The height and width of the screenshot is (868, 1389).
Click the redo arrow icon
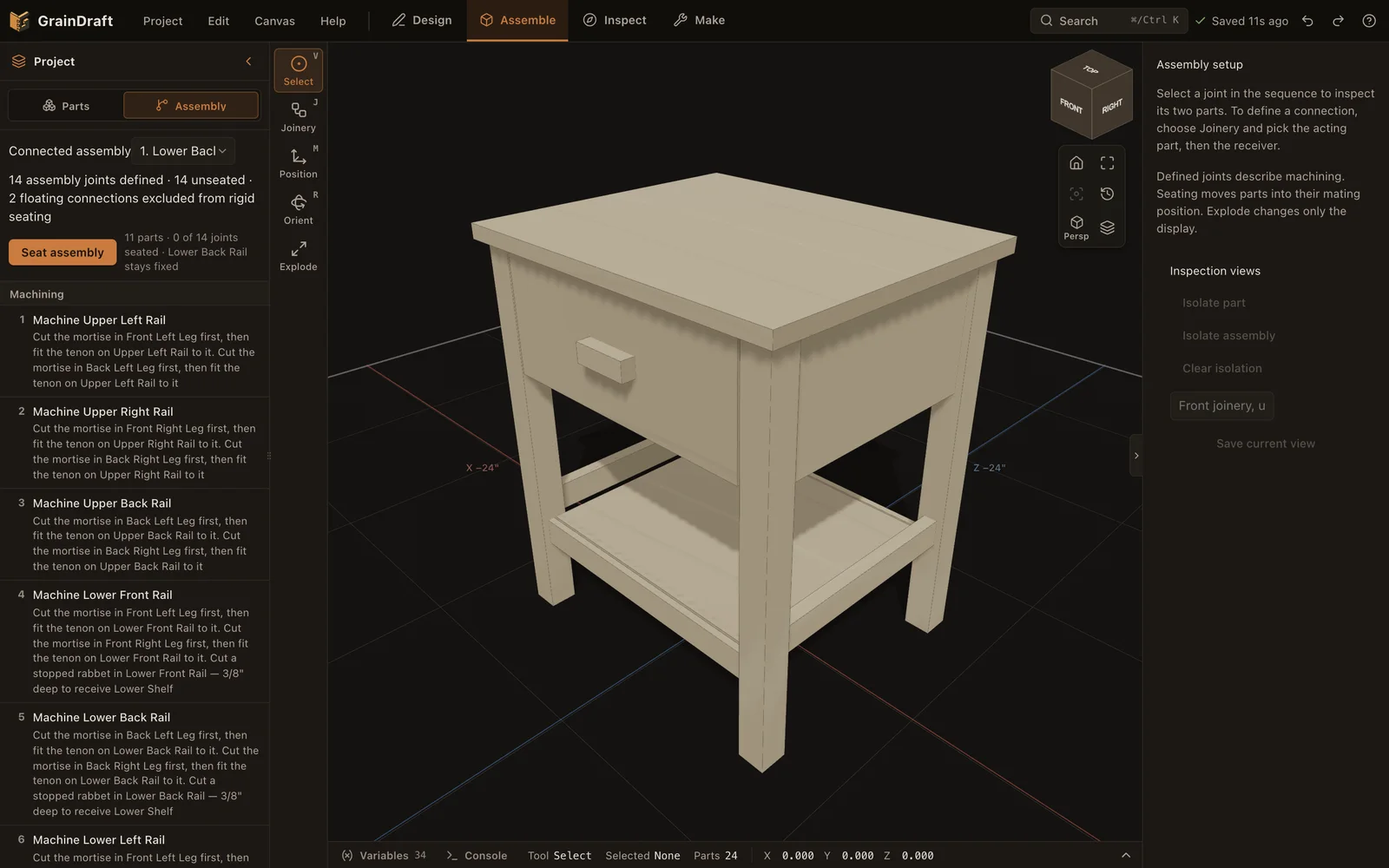point(1338,21)
